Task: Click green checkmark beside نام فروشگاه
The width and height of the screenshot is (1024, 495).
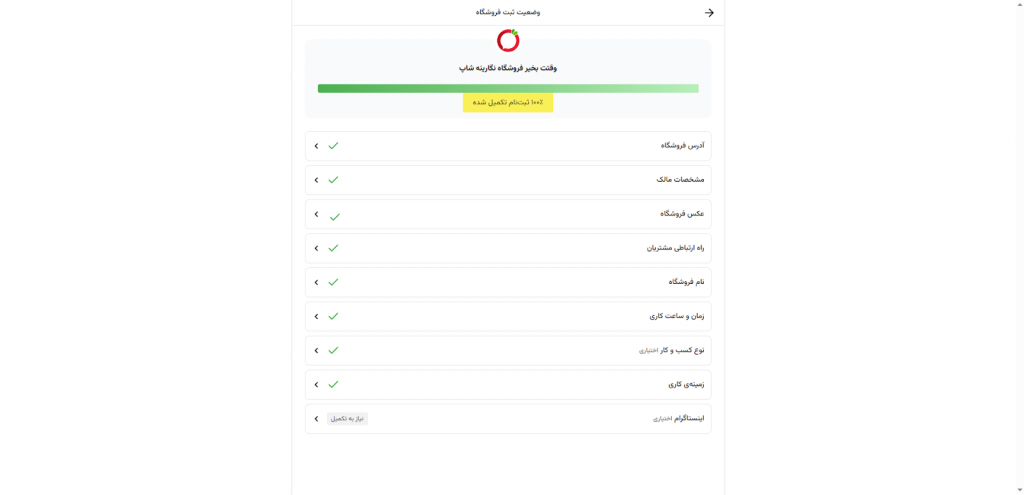Action: coord(333,282)
